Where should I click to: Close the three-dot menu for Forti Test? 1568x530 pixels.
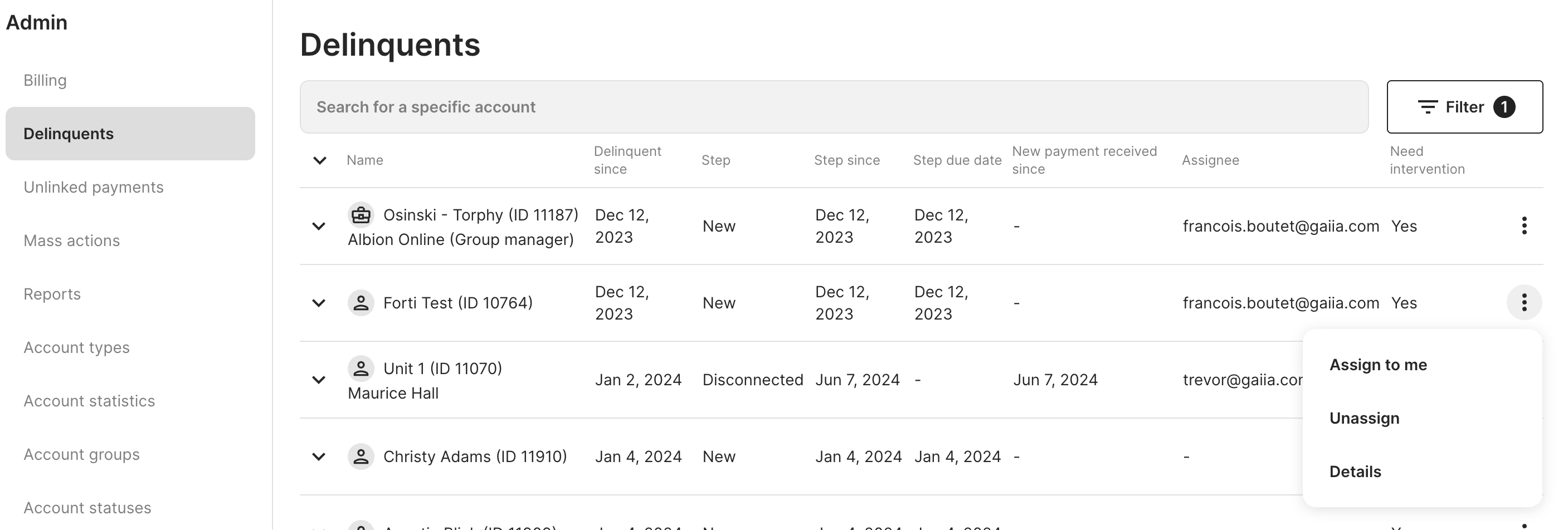(1524, 302)
